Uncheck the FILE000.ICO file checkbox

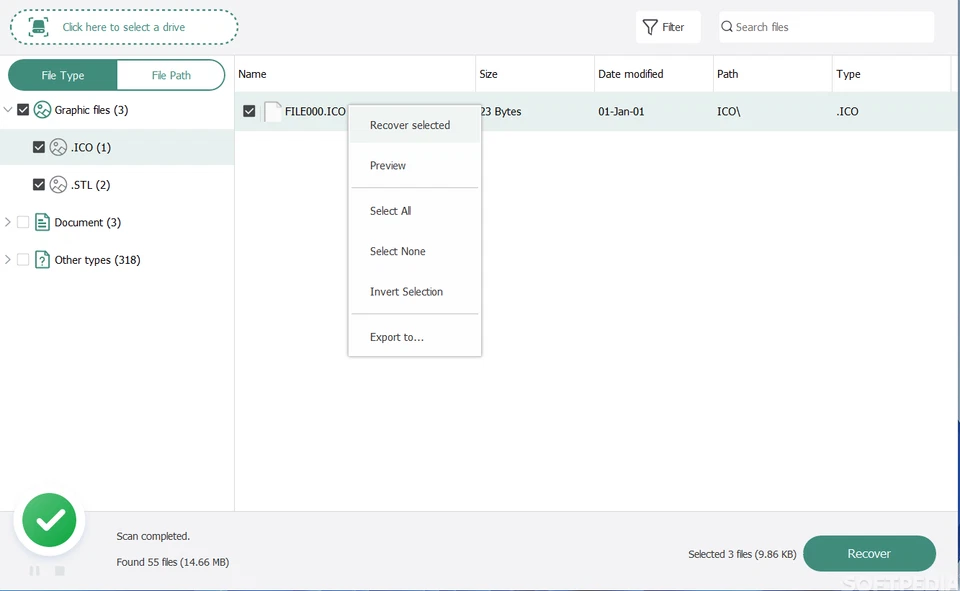(249, 111)
